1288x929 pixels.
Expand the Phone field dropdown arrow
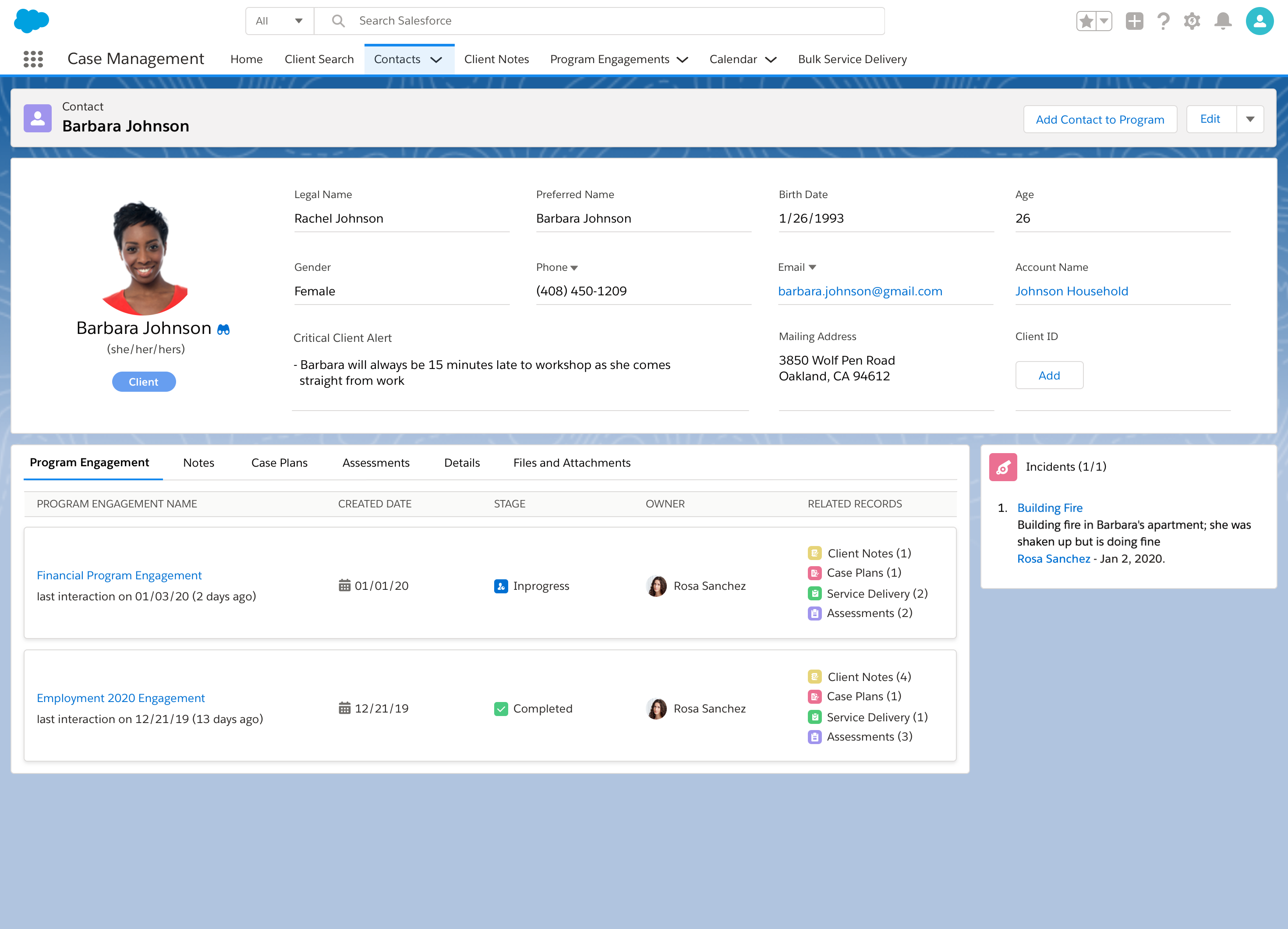click(574, 268)
